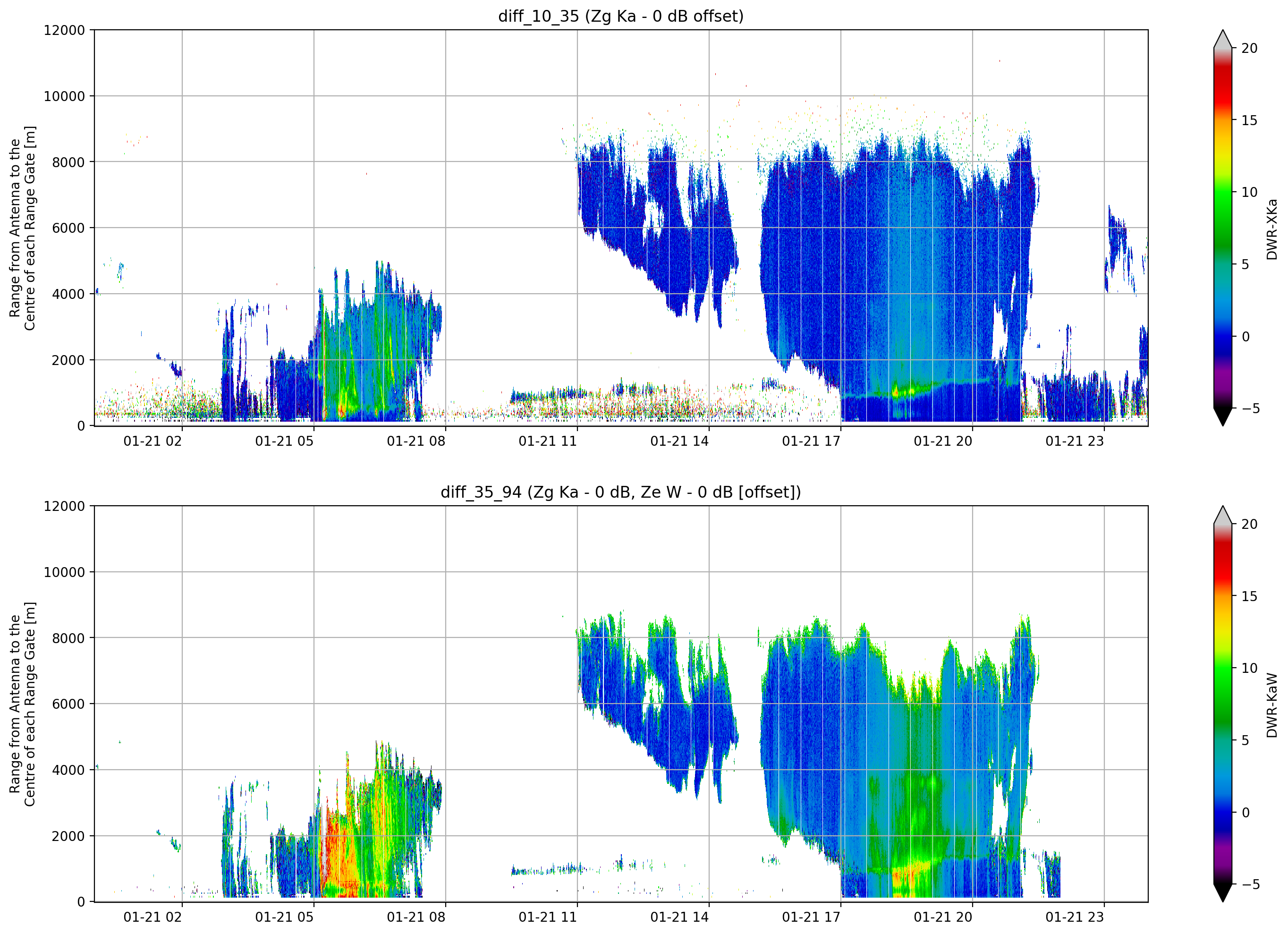Click tick value "−5" on DWR-KaW colorbar
The width and height of the screenshot is (1288, 934).
pyautogui.click(x=1251, y=884)
